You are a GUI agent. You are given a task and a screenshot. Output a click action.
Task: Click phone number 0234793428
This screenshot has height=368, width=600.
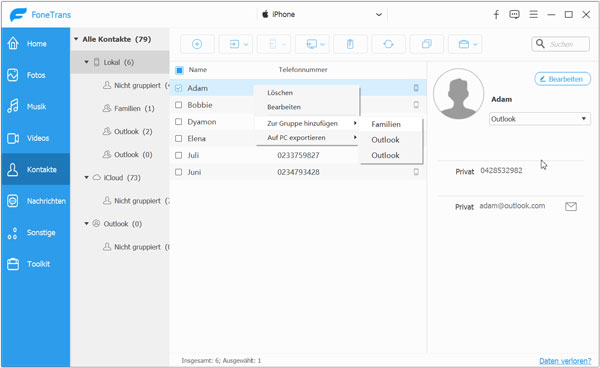coord(298,172)
